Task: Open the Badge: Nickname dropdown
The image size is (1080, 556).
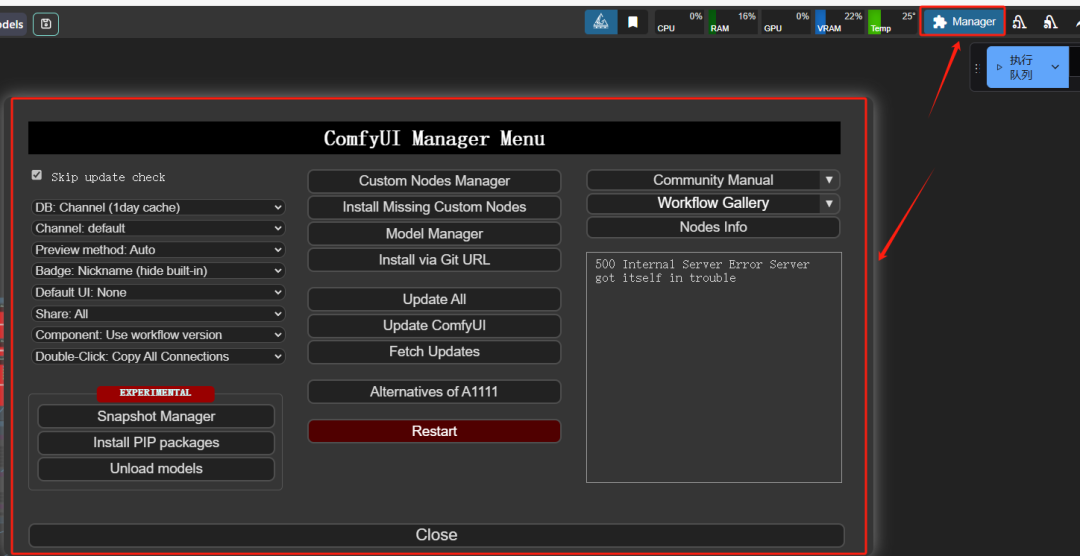Action: tap(158, 271)
